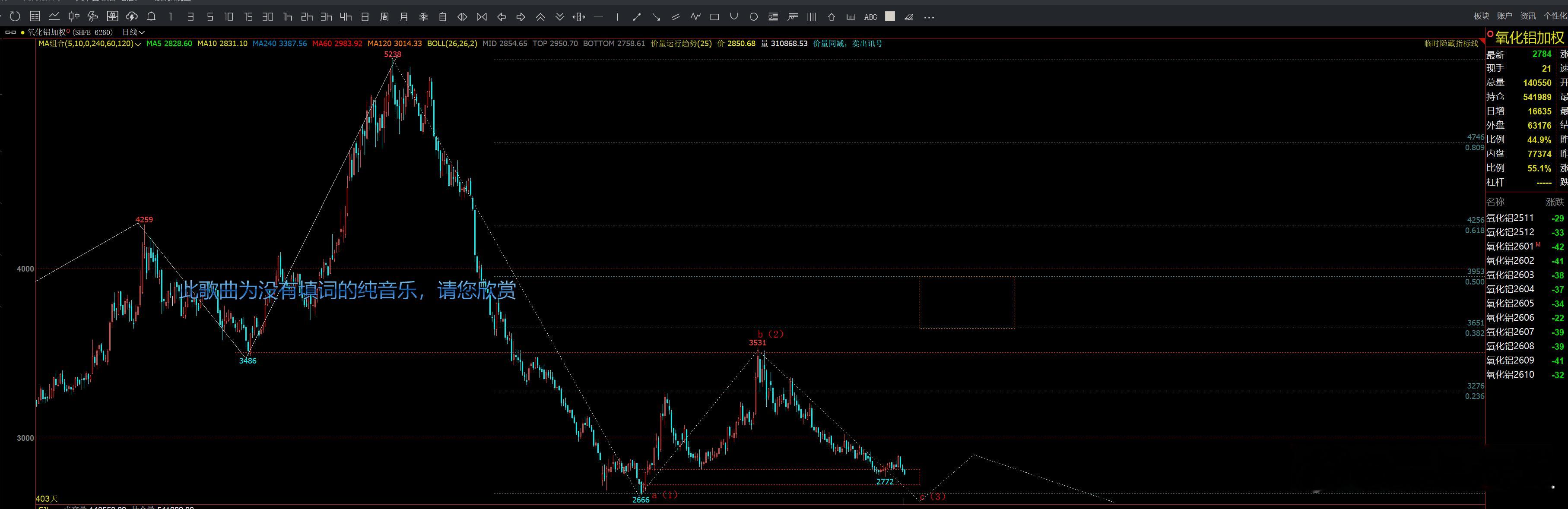Switch chart to the 周 weekly period

(x=384, y=17)
